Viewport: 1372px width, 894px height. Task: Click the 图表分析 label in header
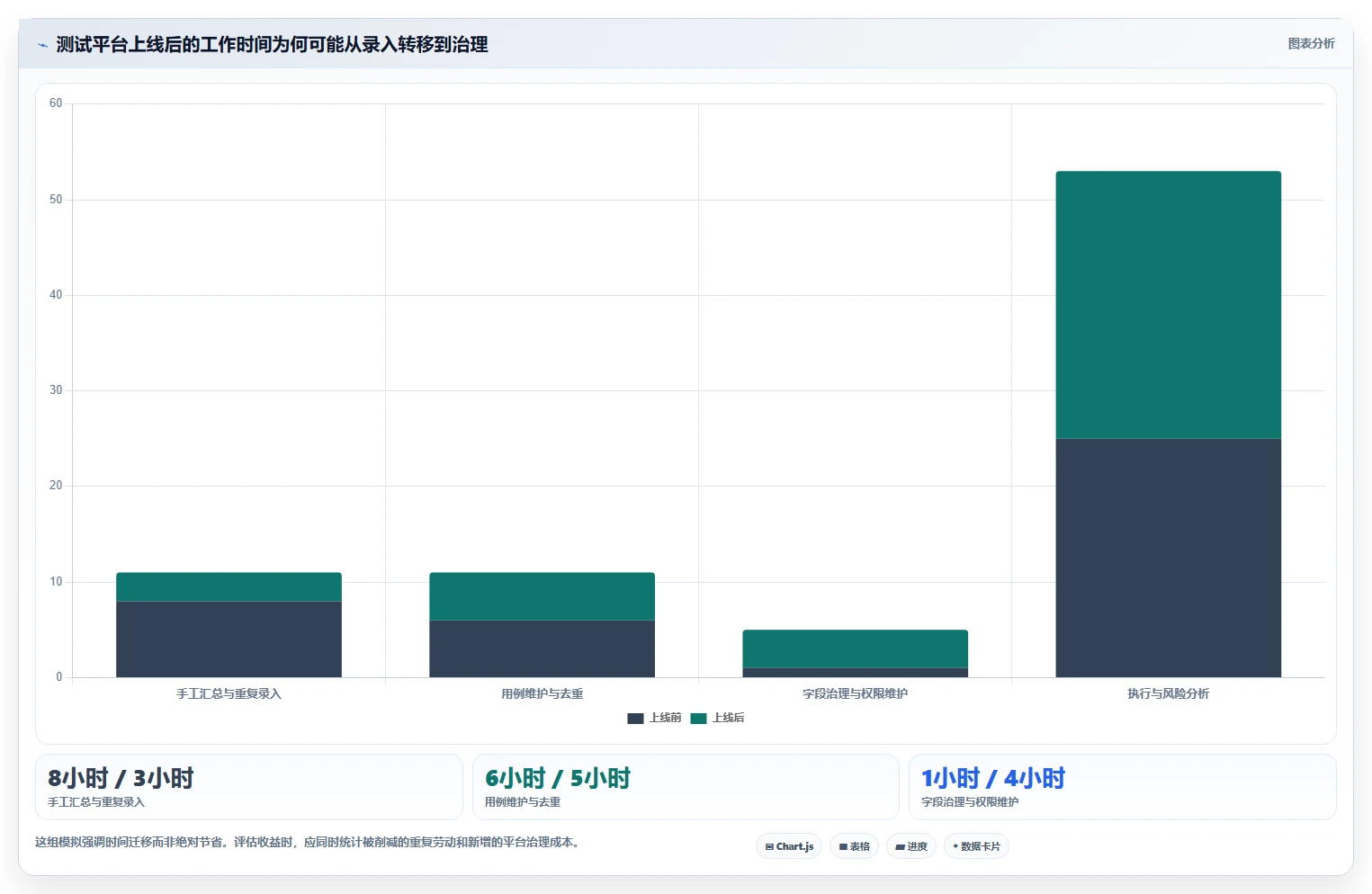point(1311,43)
